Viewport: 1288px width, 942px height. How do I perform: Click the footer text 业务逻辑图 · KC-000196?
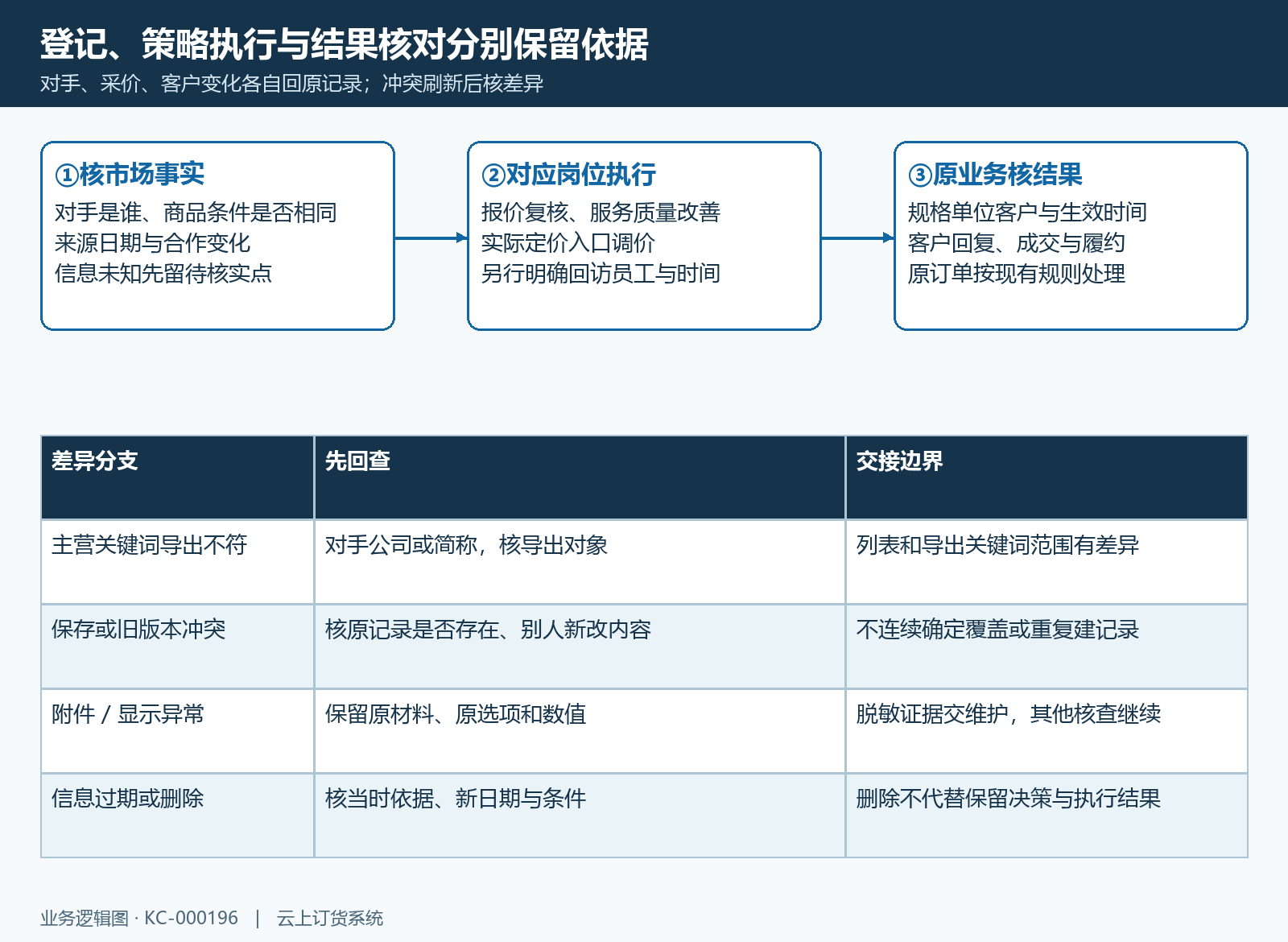(x=139, y=918)
